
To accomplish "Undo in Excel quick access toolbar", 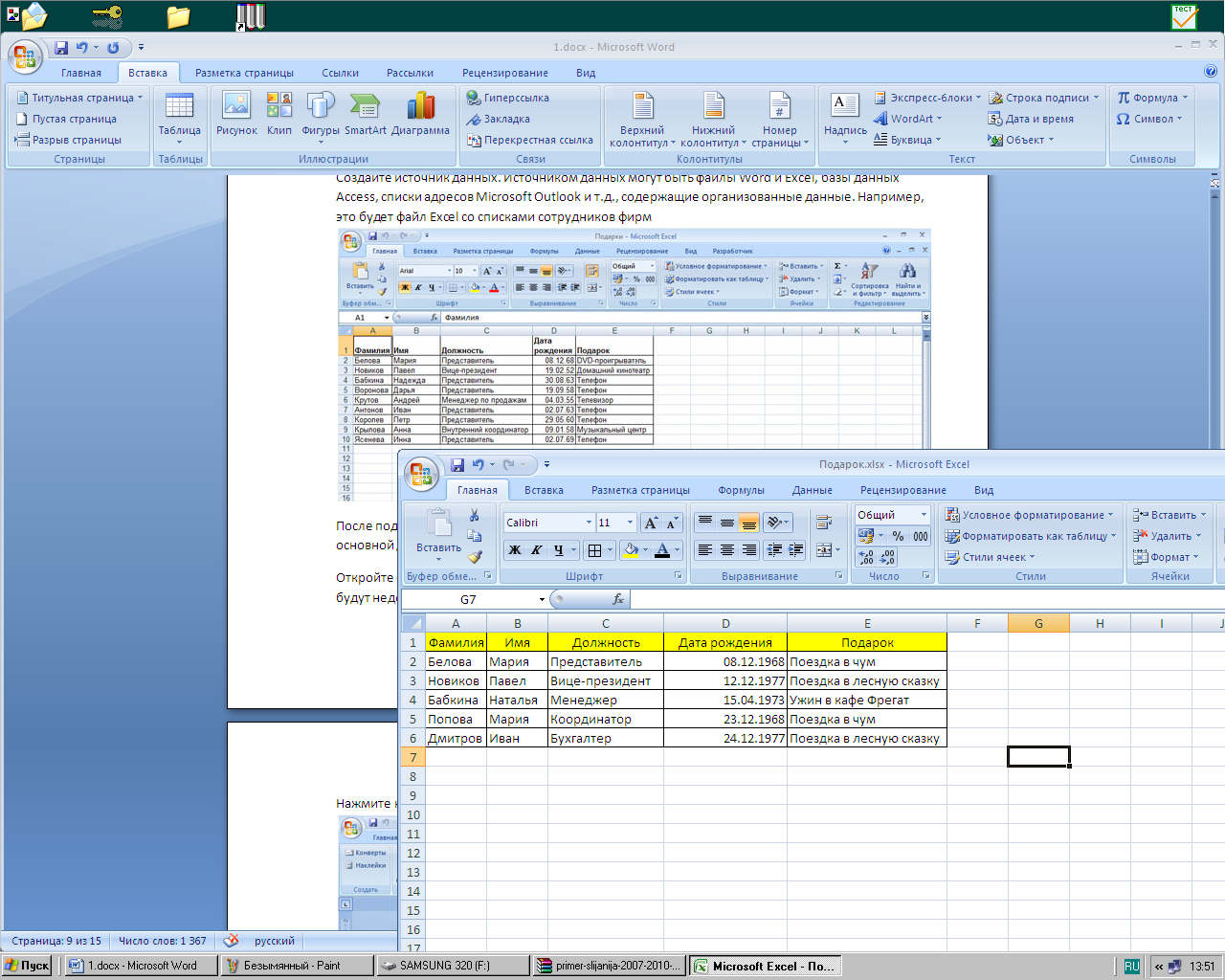I will pos(479,464).
